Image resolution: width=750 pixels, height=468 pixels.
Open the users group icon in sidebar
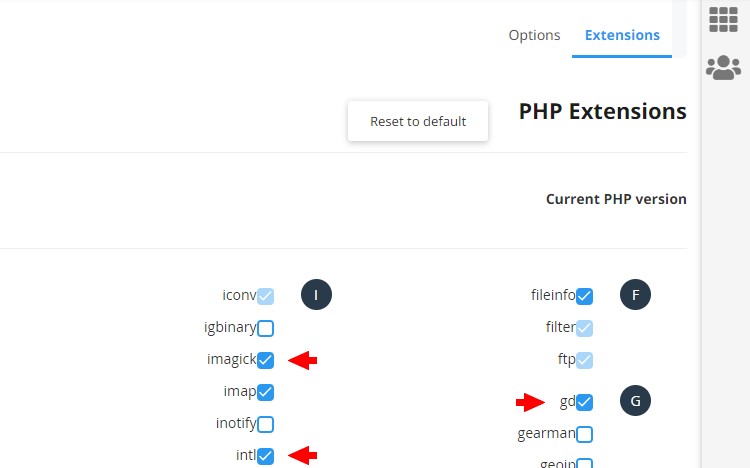[723, 67]
